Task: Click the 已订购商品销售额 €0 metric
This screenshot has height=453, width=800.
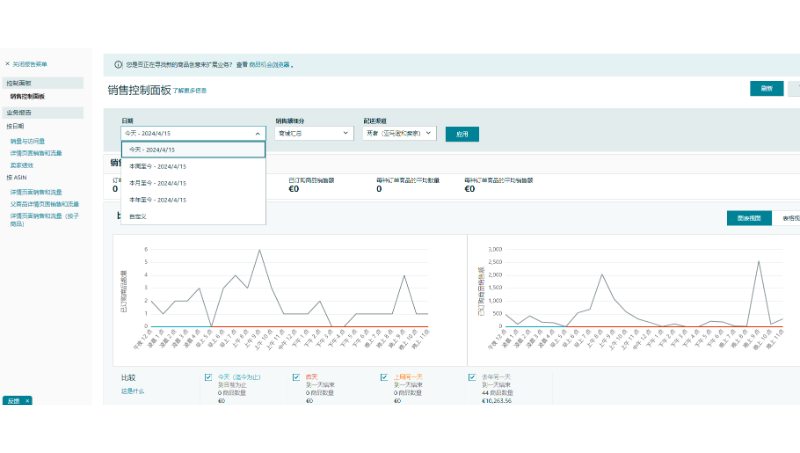Action: click(311, 185)
